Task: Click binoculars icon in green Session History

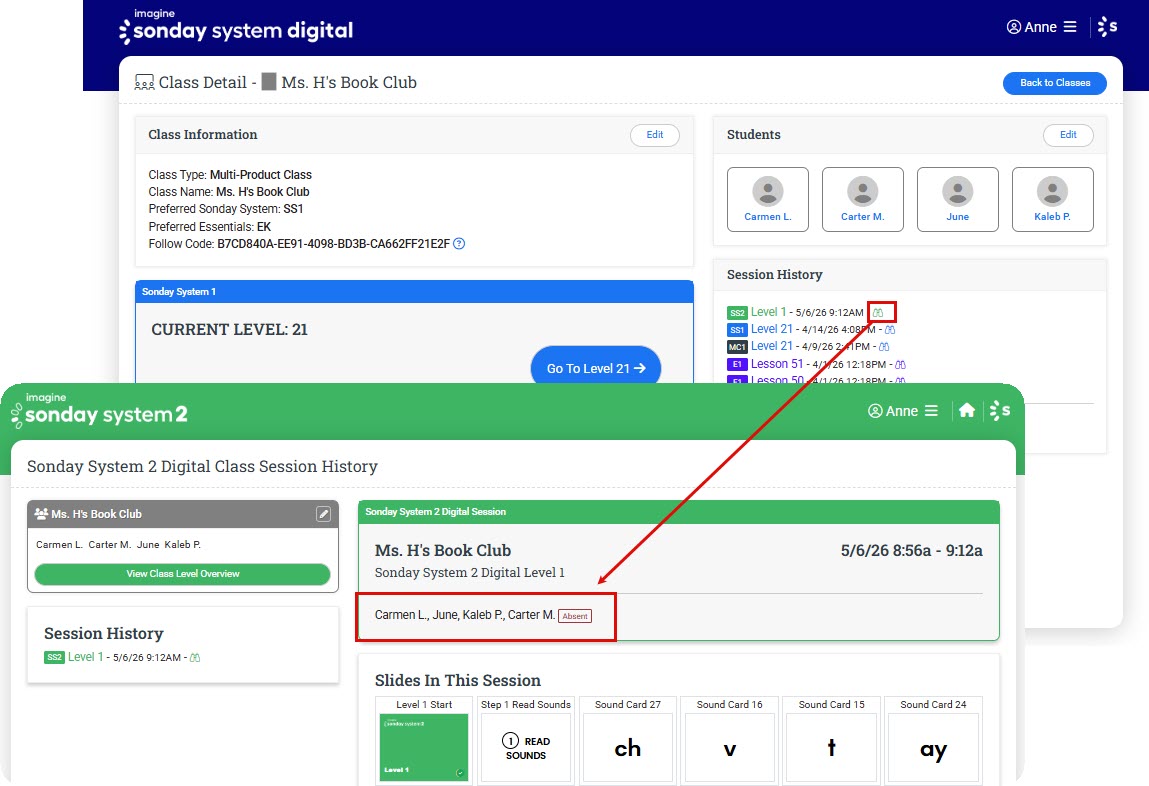Action: [x=195, y=658]
